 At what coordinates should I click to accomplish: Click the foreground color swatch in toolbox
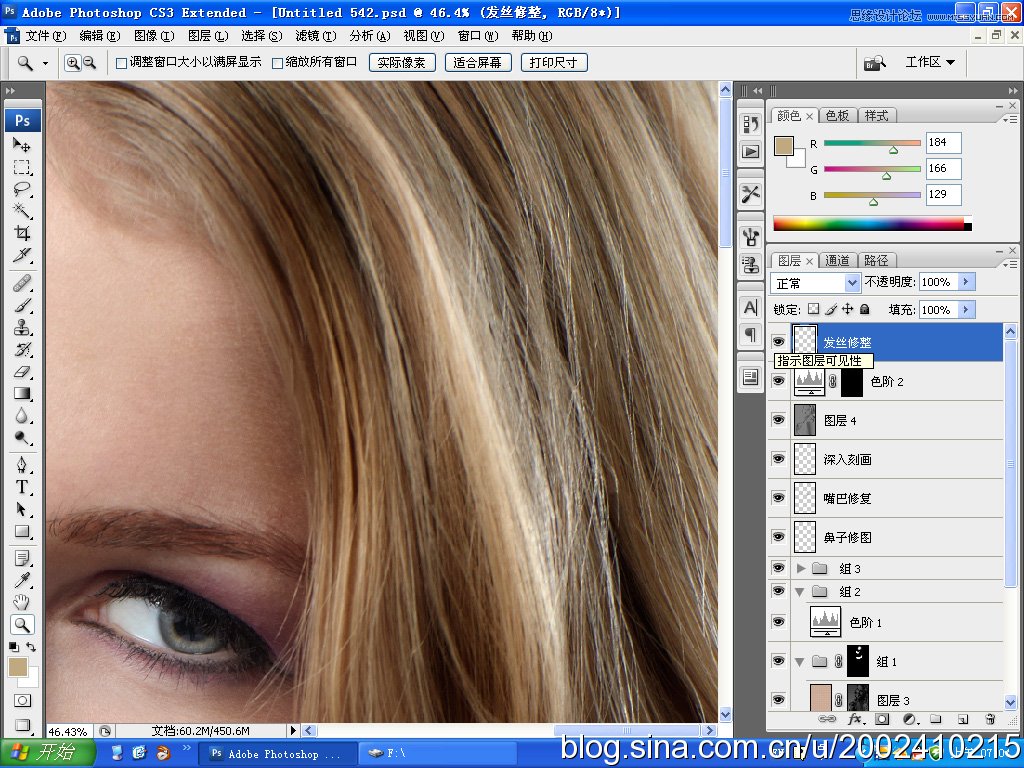(x=18, y=667)
